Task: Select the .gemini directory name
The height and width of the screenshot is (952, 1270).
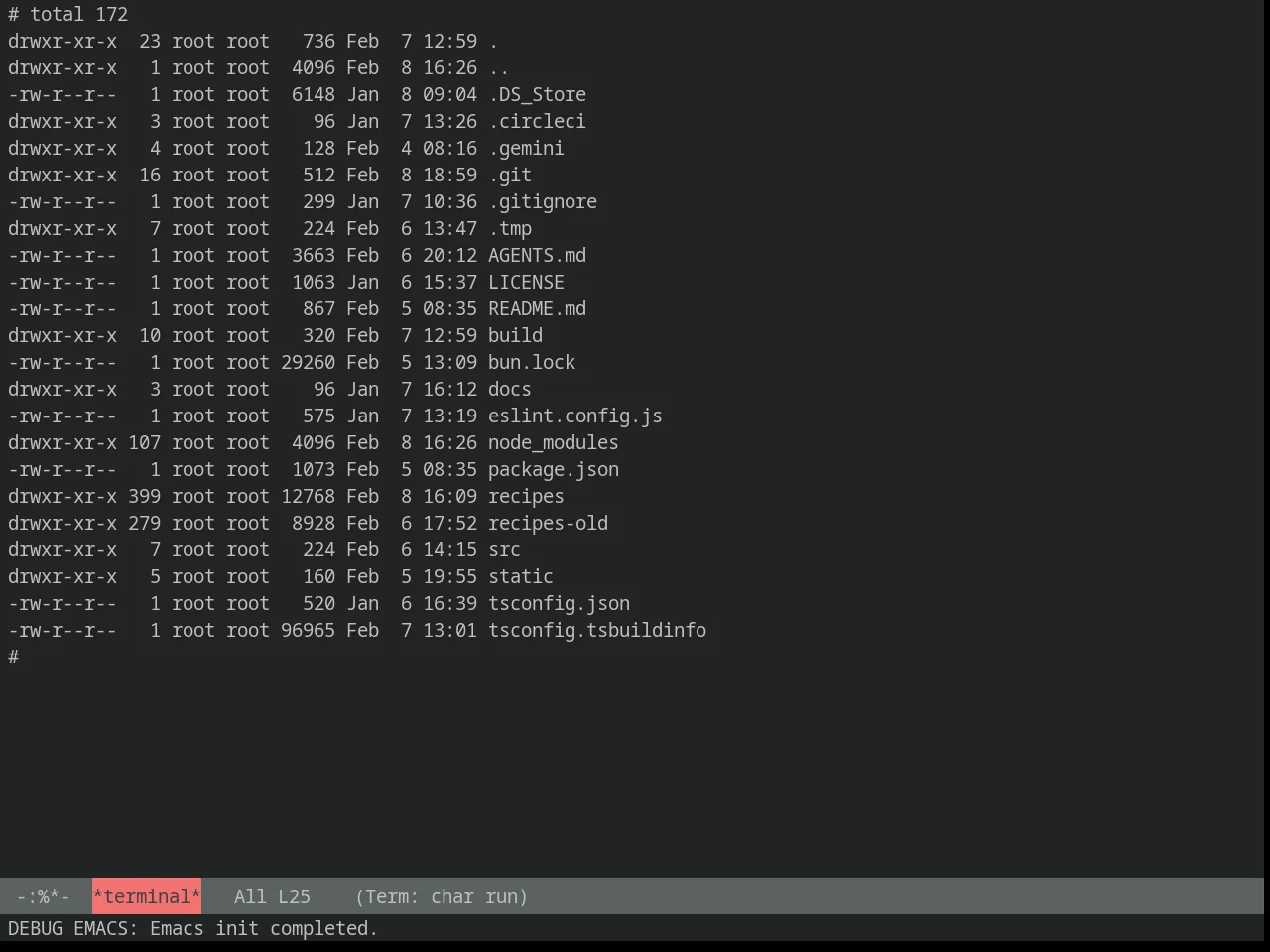Action: [x=526, y=148]
